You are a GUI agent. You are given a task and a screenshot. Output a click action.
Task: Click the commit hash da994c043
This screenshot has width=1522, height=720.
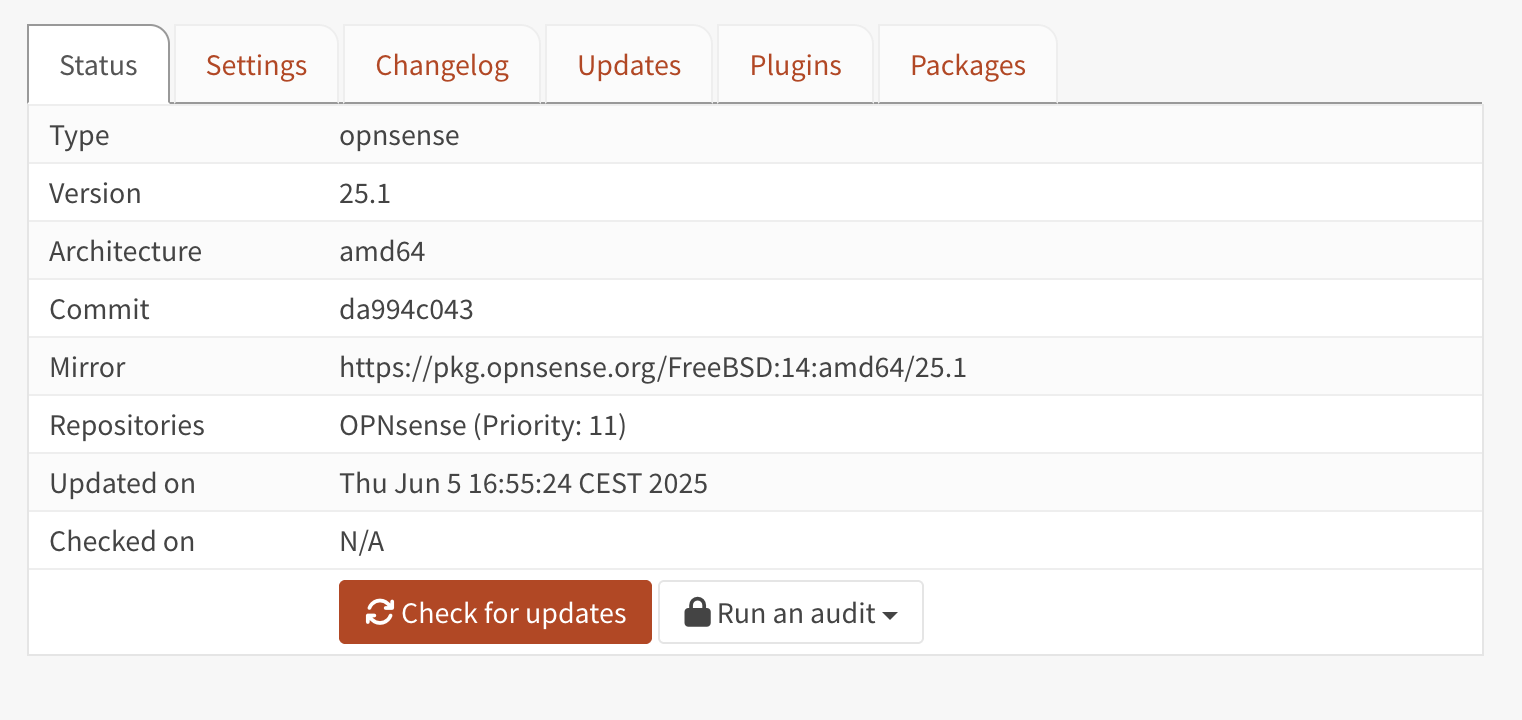(x=406, y=310)
